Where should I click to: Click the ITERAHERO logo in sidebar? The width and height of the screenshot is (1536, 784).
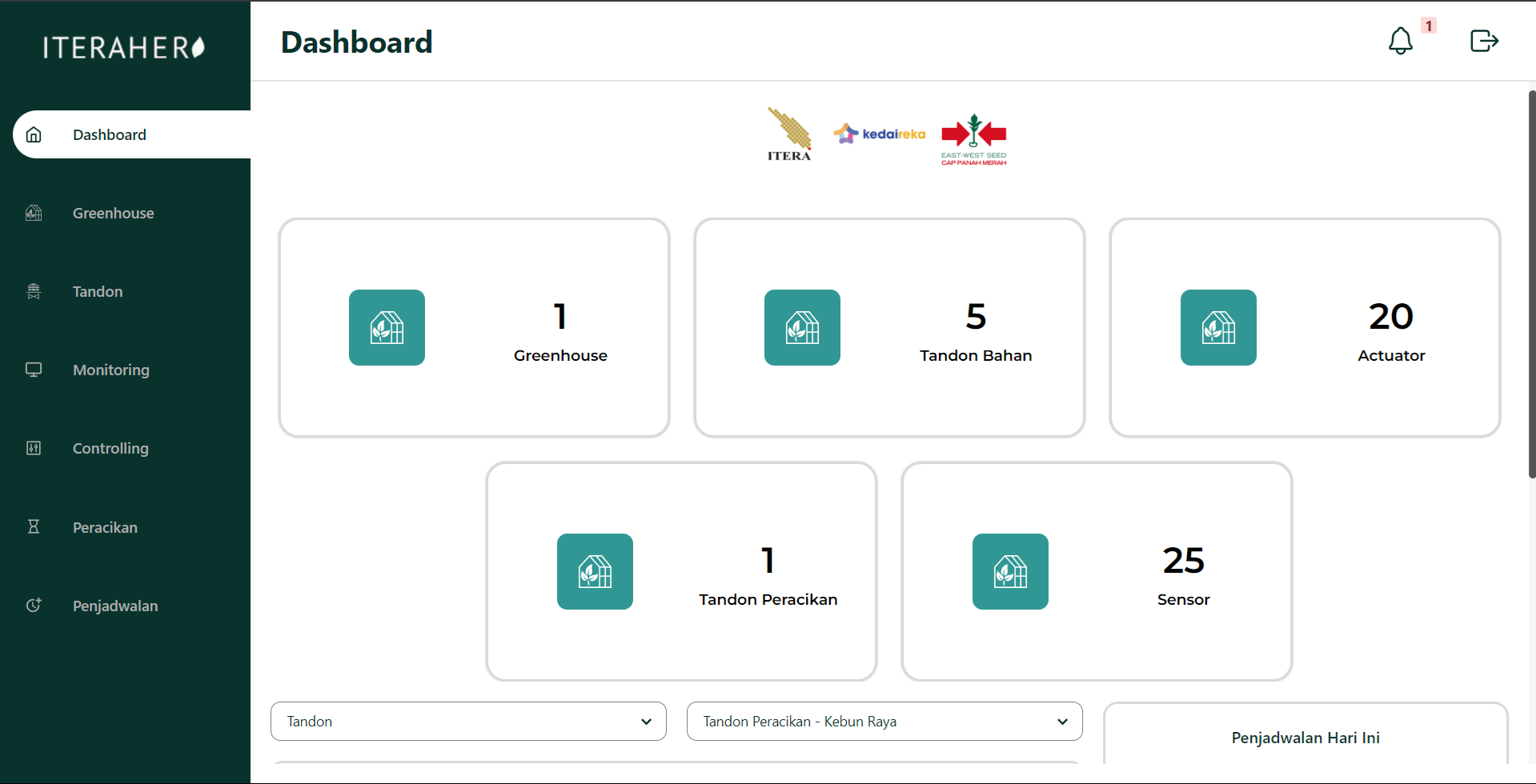124,47
